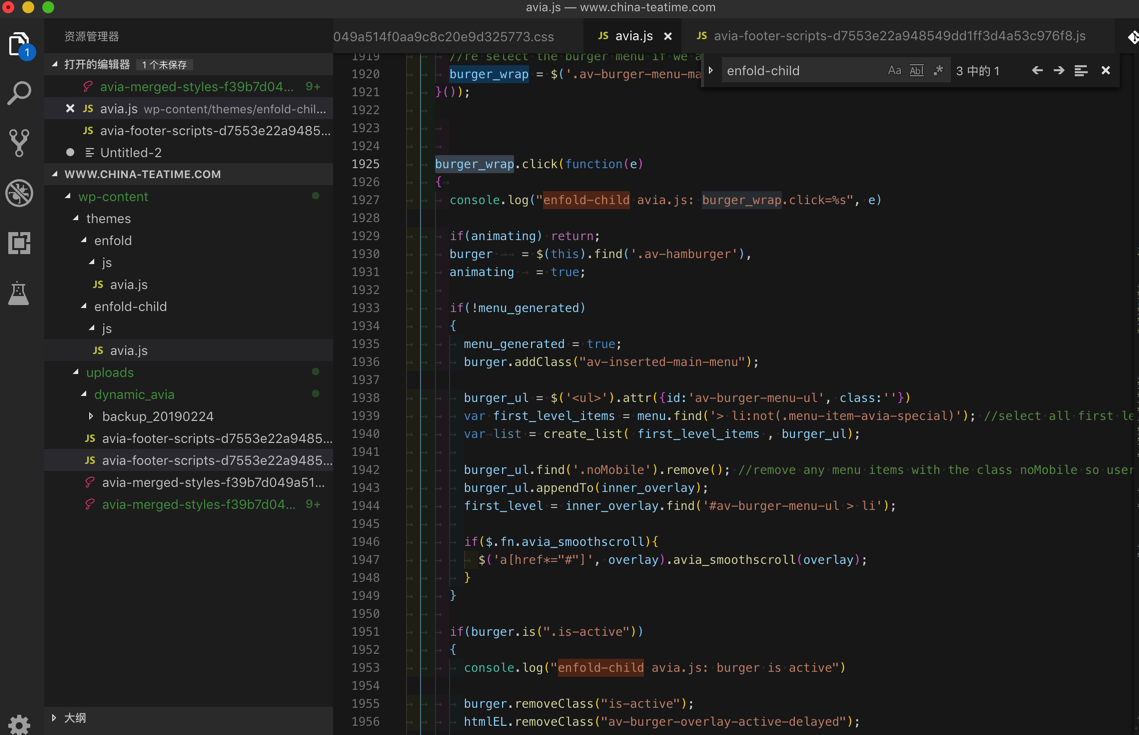Open the Source Control view

click(x=19, y=143)
